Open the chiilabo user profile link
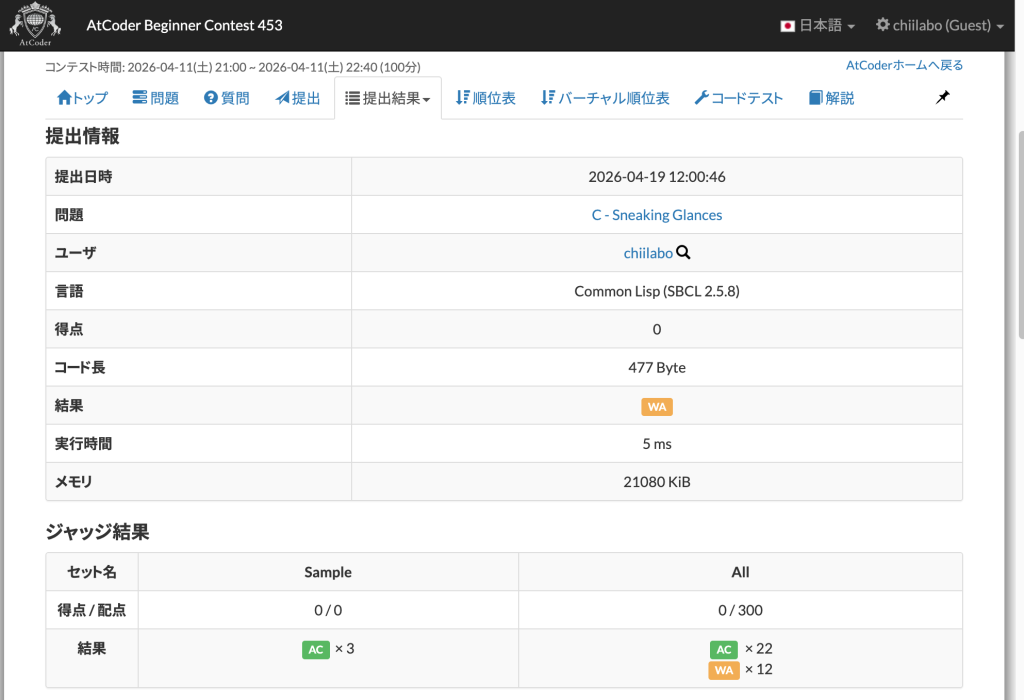The image size is (1024, 700). click(647, 253)
